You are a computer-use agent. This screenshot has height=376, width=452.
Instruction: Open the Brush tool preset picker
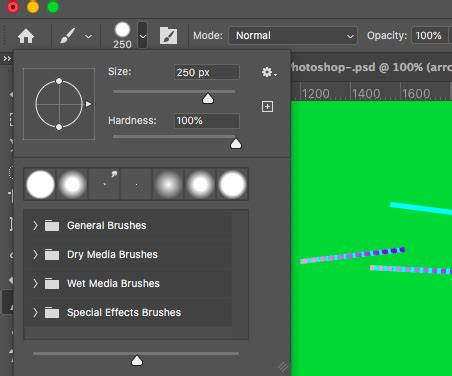(67, 36)
